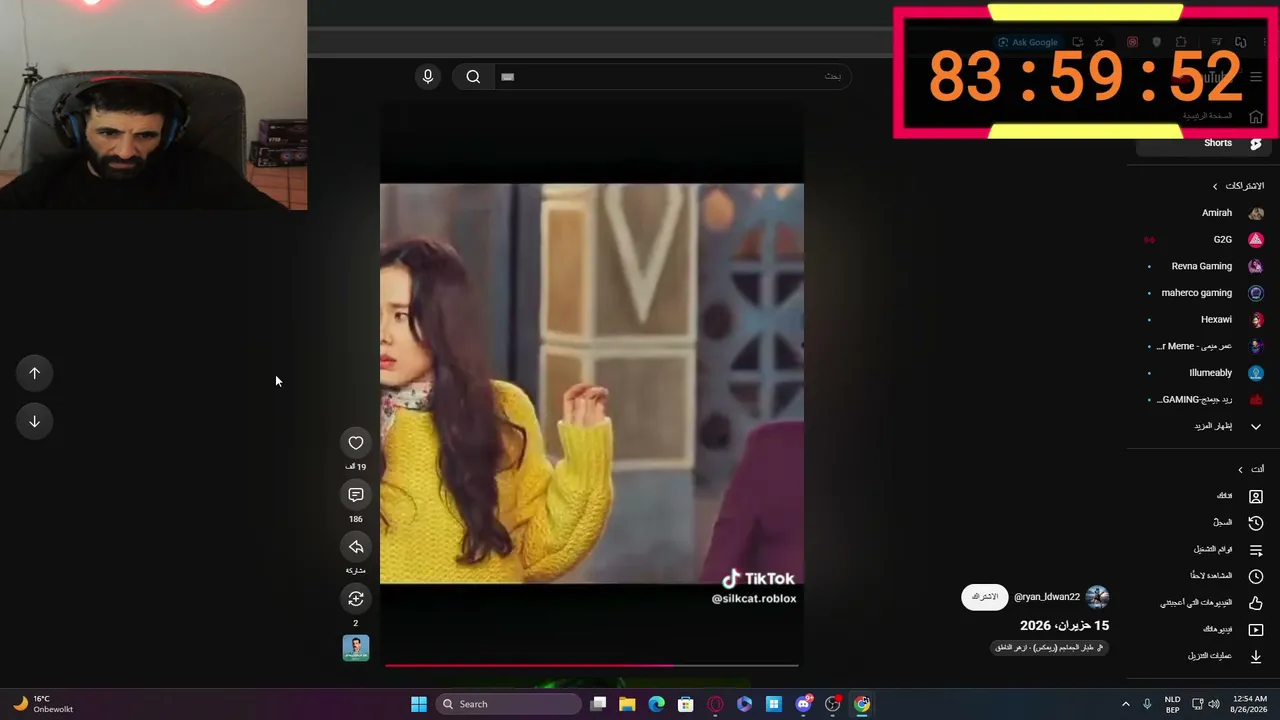Open the comments showing 186
1280x720 pixels.
click(356, 495)
